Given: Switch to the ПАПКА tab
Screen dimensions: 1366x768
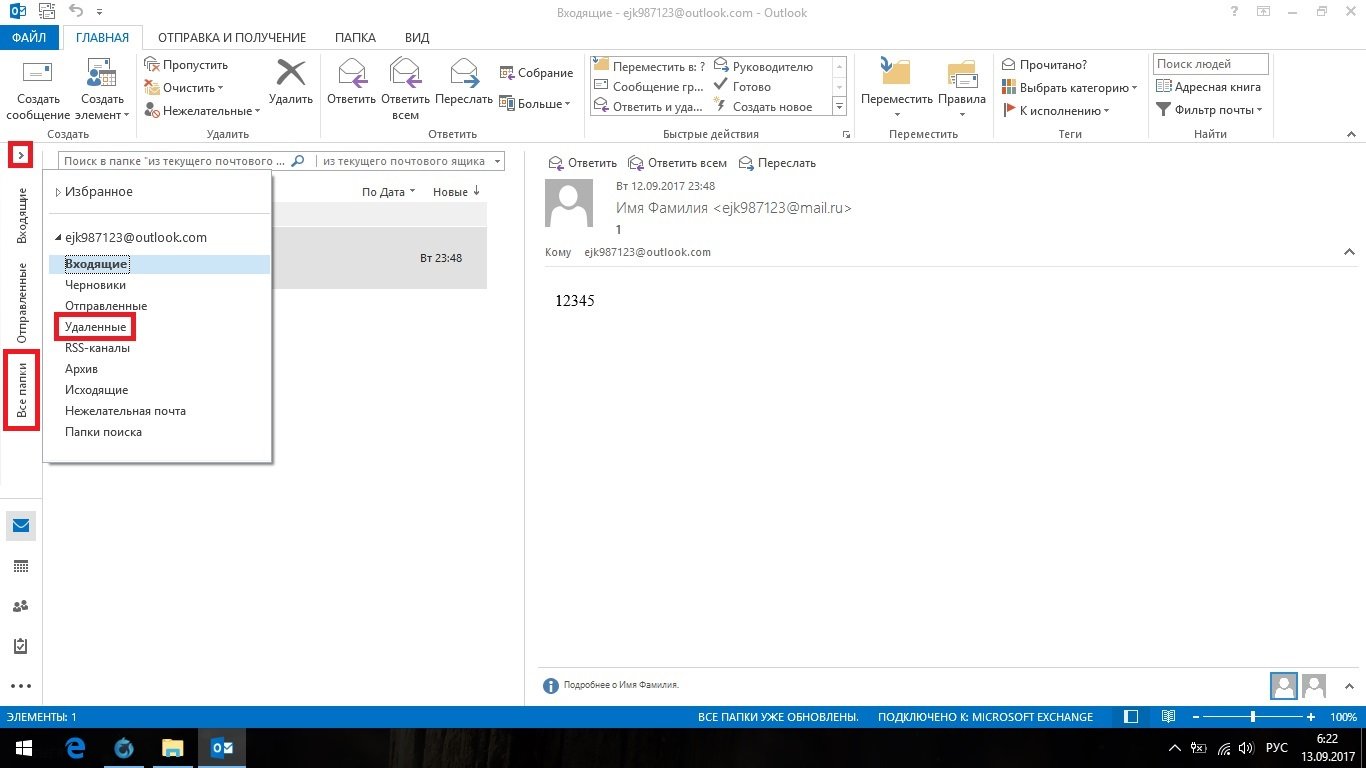Looking at the screenshot, I should (356, 38).
